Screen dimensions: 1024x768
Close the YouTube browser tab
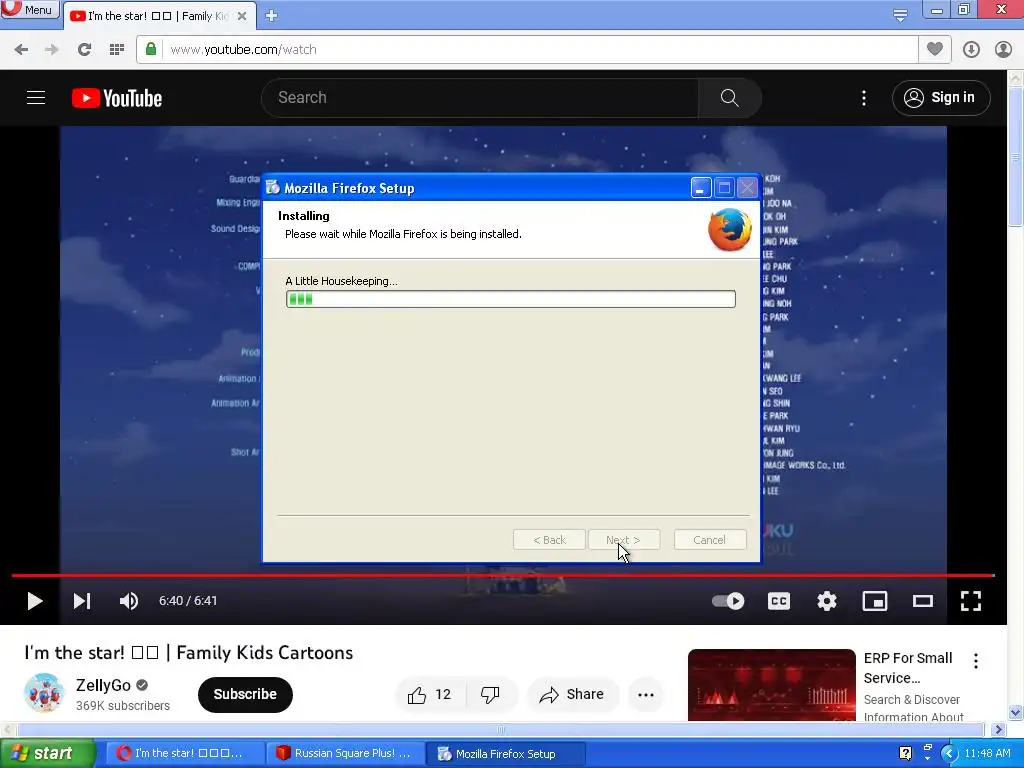242,16
